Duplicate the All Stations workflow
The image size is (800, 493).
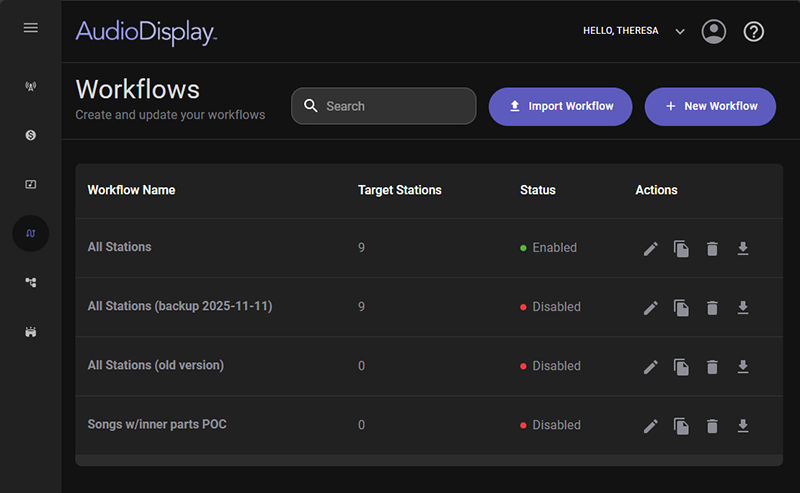(x=681, y=248)
